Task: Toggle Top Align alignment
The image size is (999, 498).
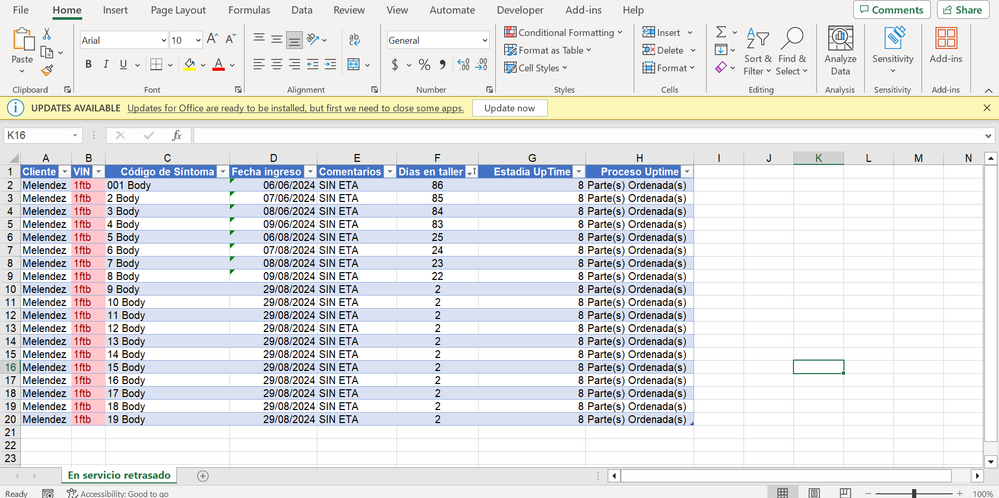Action: [259, 39]
